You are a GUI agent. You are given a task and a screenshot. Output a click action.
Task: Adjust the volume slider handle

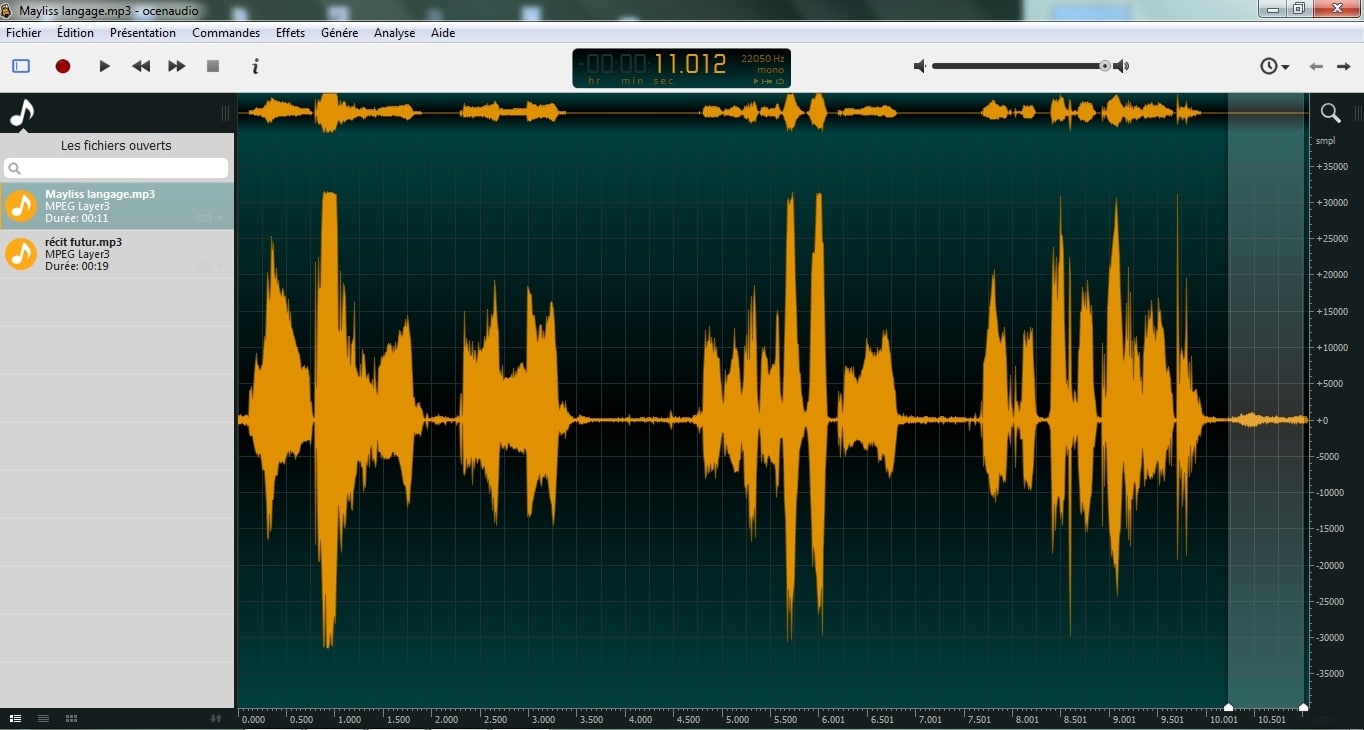click(x=1105, y=66)
